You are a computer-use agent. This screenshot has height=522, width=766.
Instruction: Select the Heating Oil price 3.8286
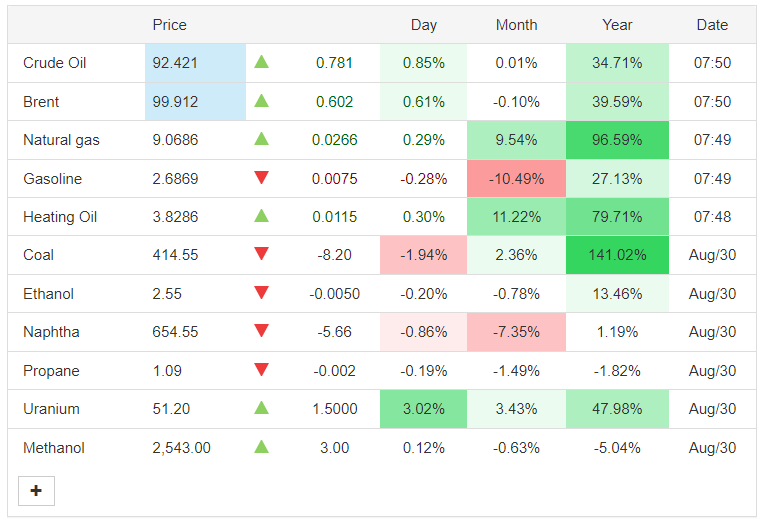[x=175, y=217]
